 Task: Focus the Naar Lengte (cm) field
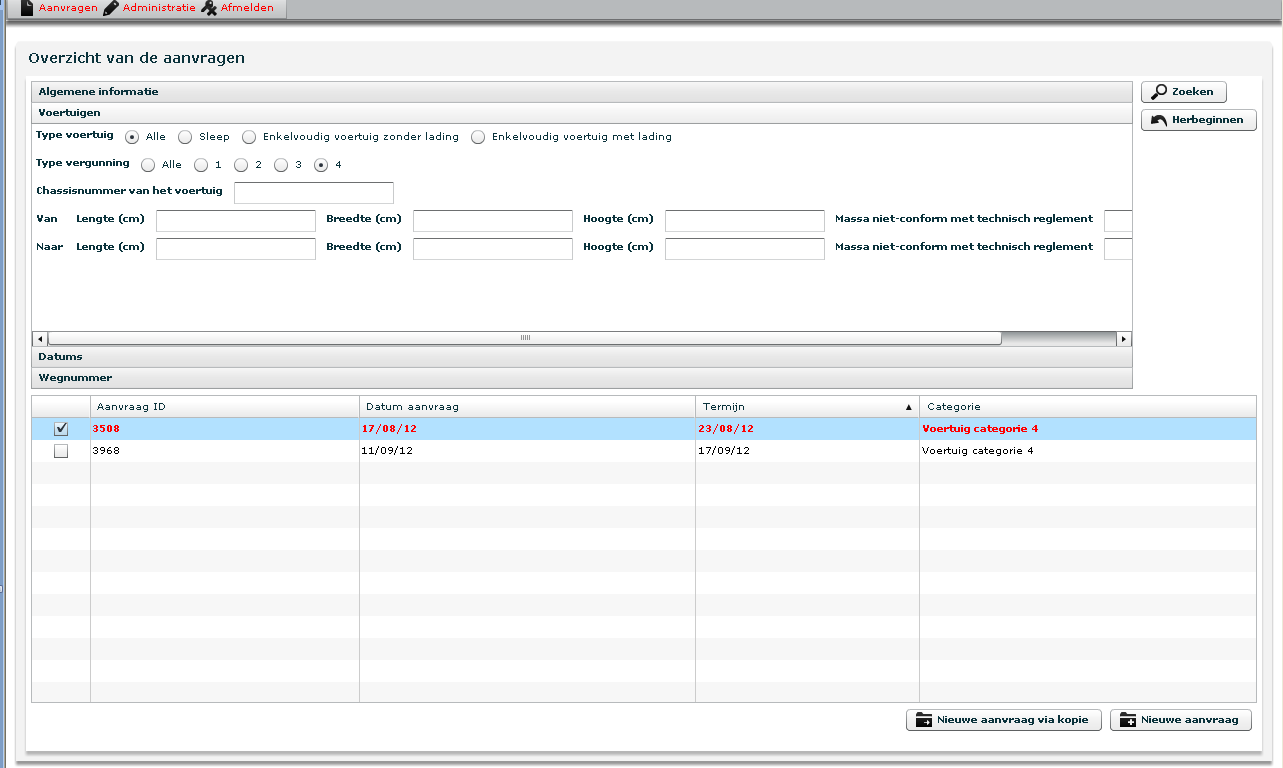236,249
